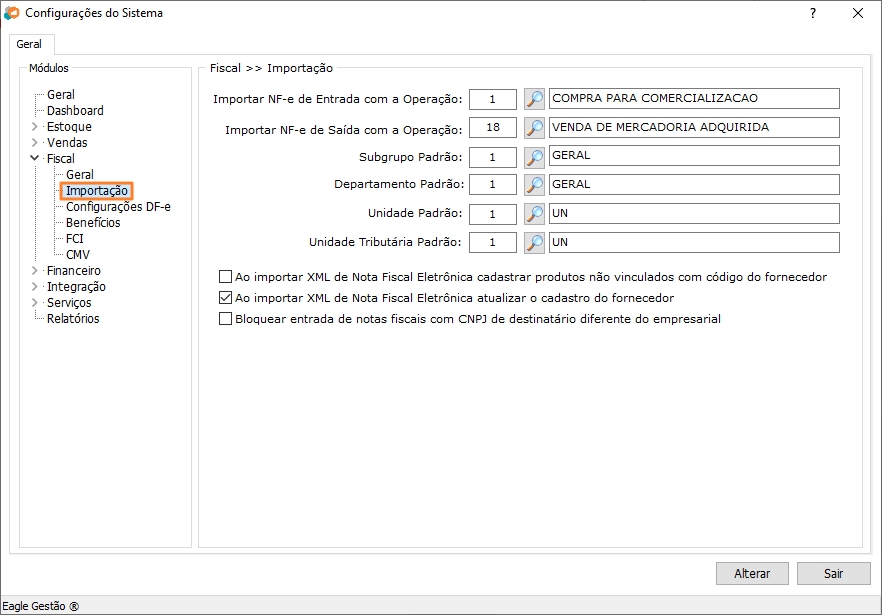Image resolution: width=882 pixels, height=615 pixels.
Task: Open the Departamento Padrão lookup magnifier
Action: (x=535, y=185)
